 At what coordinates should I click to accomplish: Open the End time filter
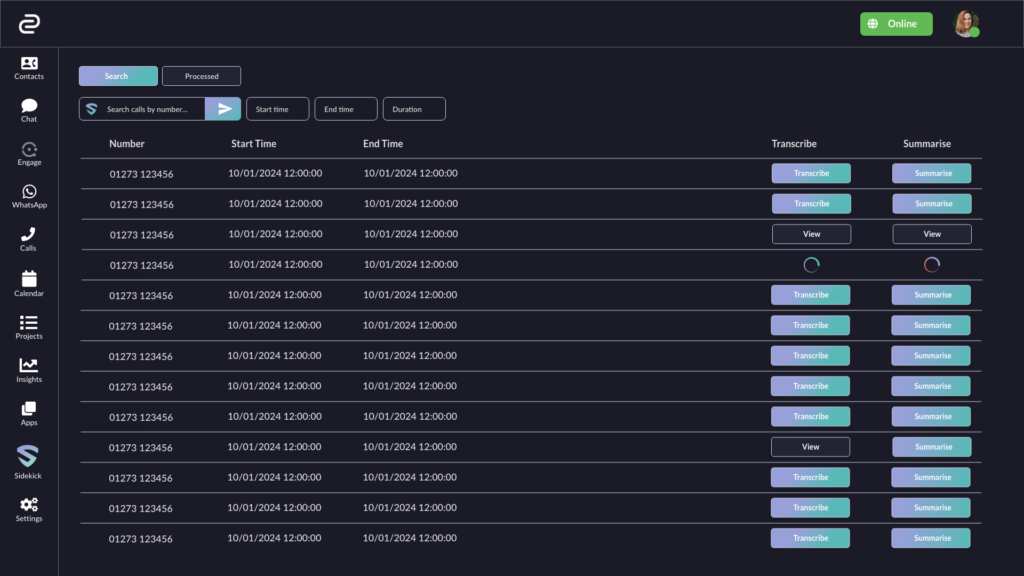tap(345, 109)
